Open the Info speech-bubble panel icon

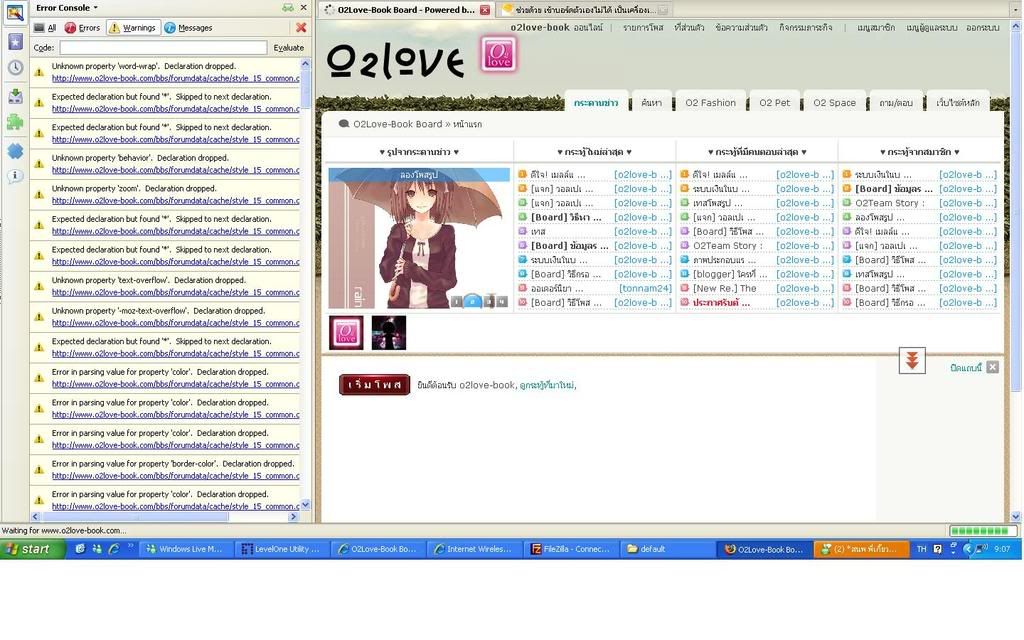point(15,176)
